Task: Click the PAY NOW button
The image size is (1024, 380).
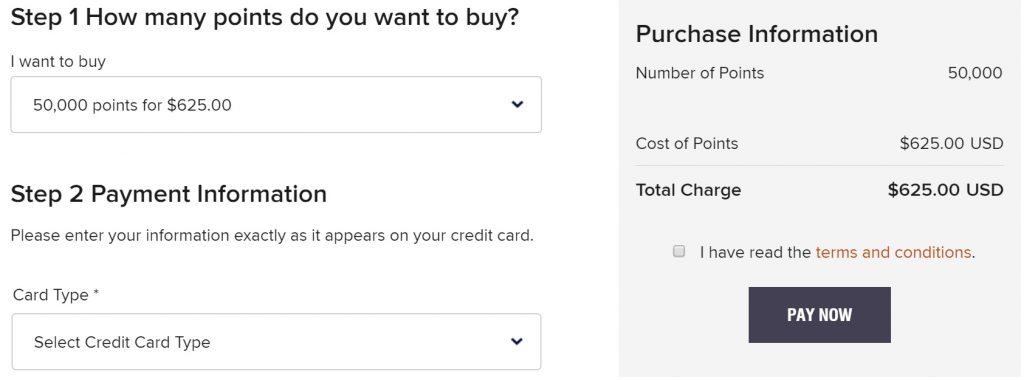Action: tap(819, 315)
